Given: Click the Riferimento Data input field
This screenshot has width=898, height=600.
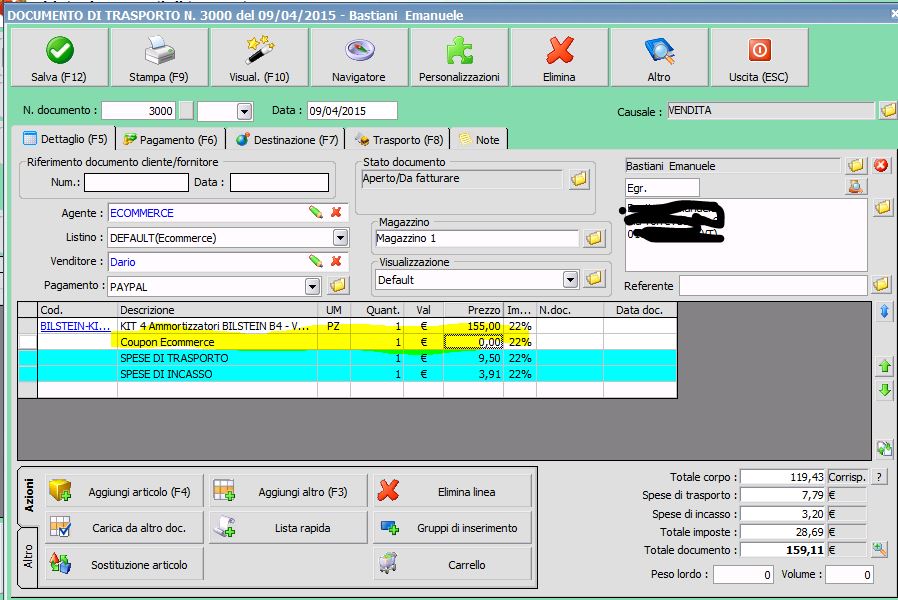Looking at the screenshot, I should point(279,183).
